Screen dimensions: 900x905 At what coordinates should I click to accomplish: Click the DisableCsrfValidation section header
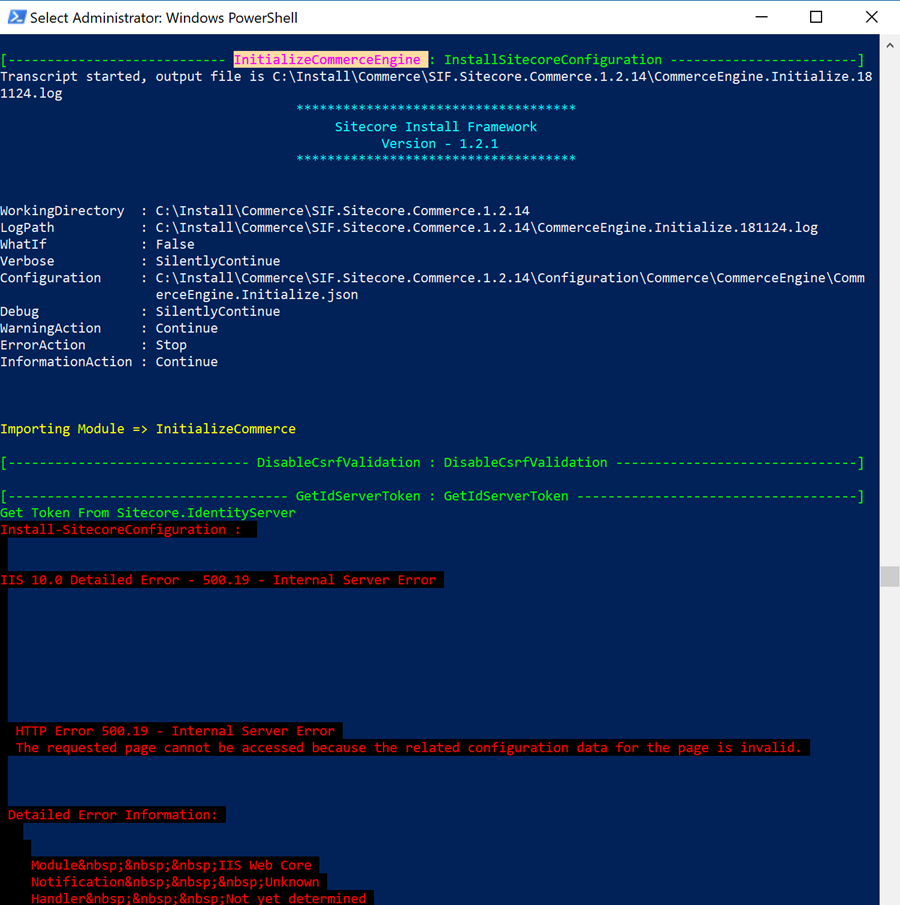[x=432, y=462]
